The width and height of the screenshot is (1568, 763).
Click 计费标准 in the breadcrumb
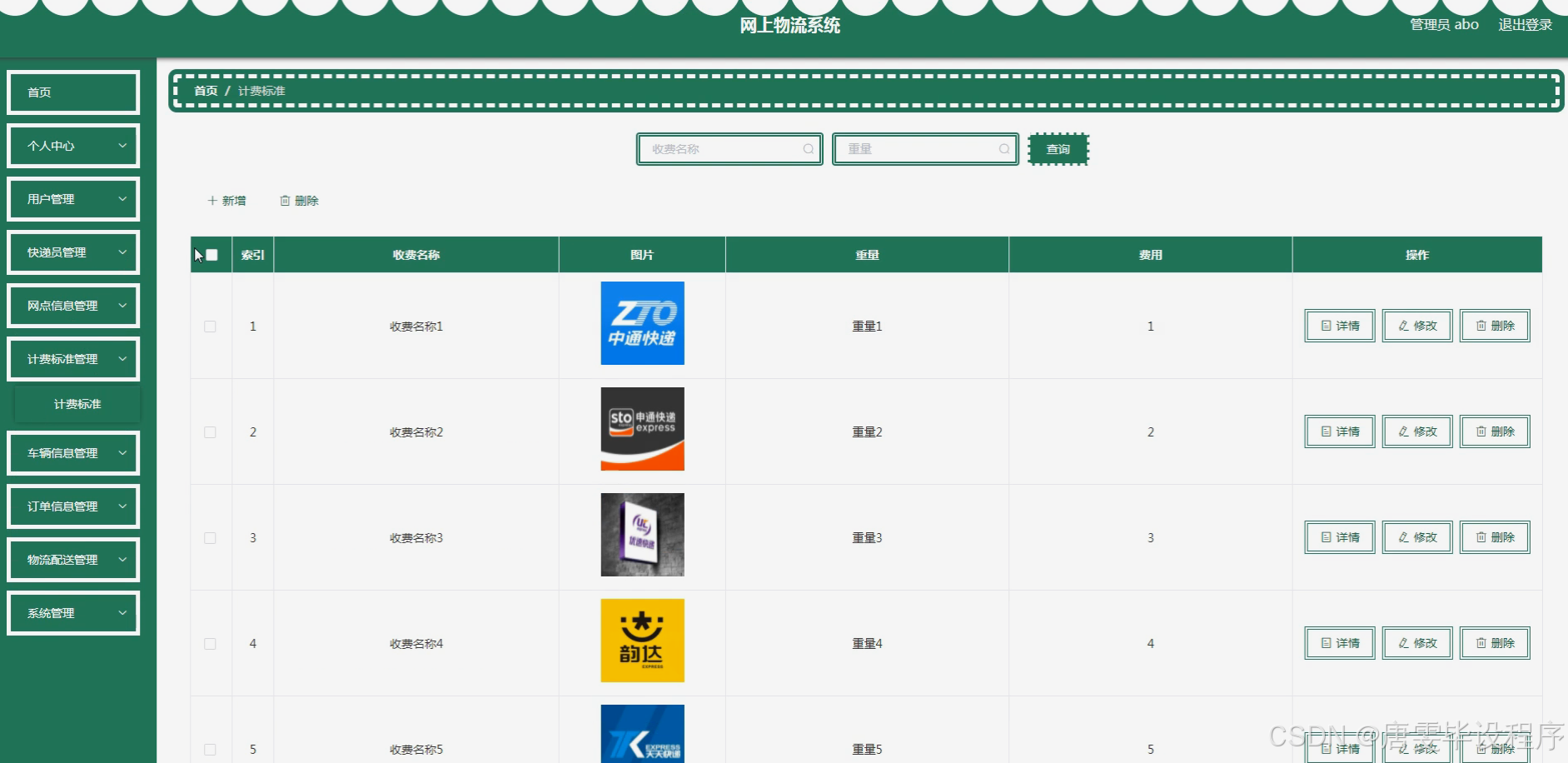[x=261, y=91]
